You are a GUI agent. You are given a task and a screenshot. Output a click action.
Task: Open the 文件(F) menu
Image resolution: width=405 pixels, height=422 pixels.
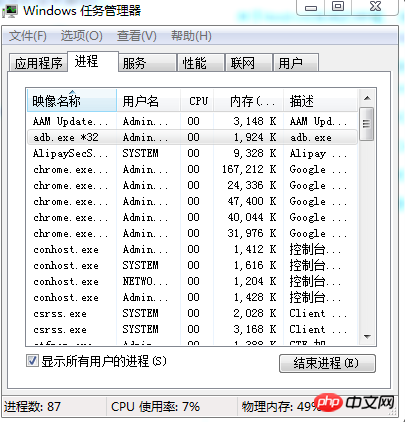click(x=28, y=36)
